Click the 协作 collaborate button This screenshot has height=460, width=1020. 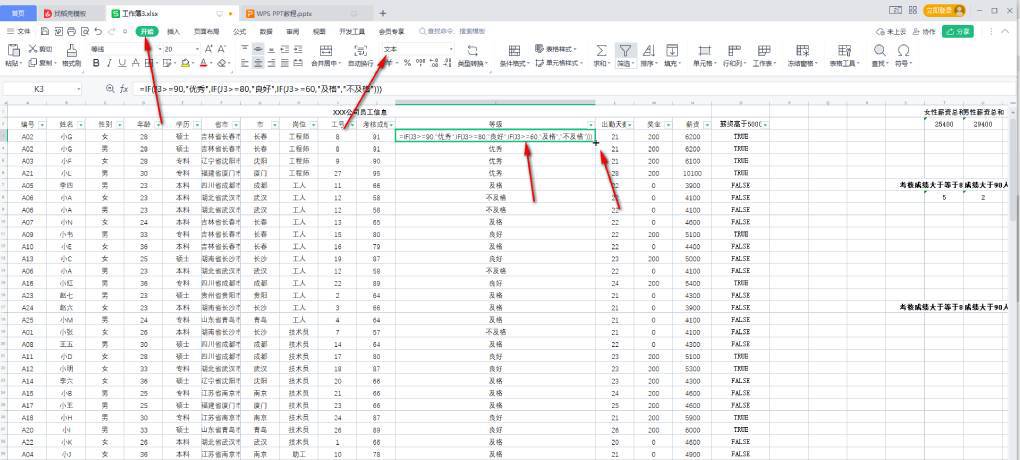tap(924, 31)
